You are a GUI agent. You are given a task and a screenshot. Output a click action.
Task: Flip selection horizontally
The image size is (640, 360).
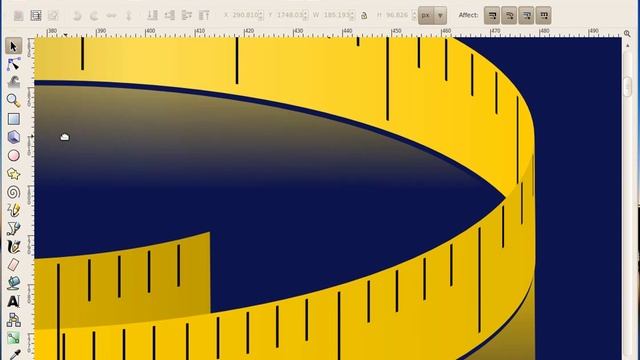click(x=111, y=16)
